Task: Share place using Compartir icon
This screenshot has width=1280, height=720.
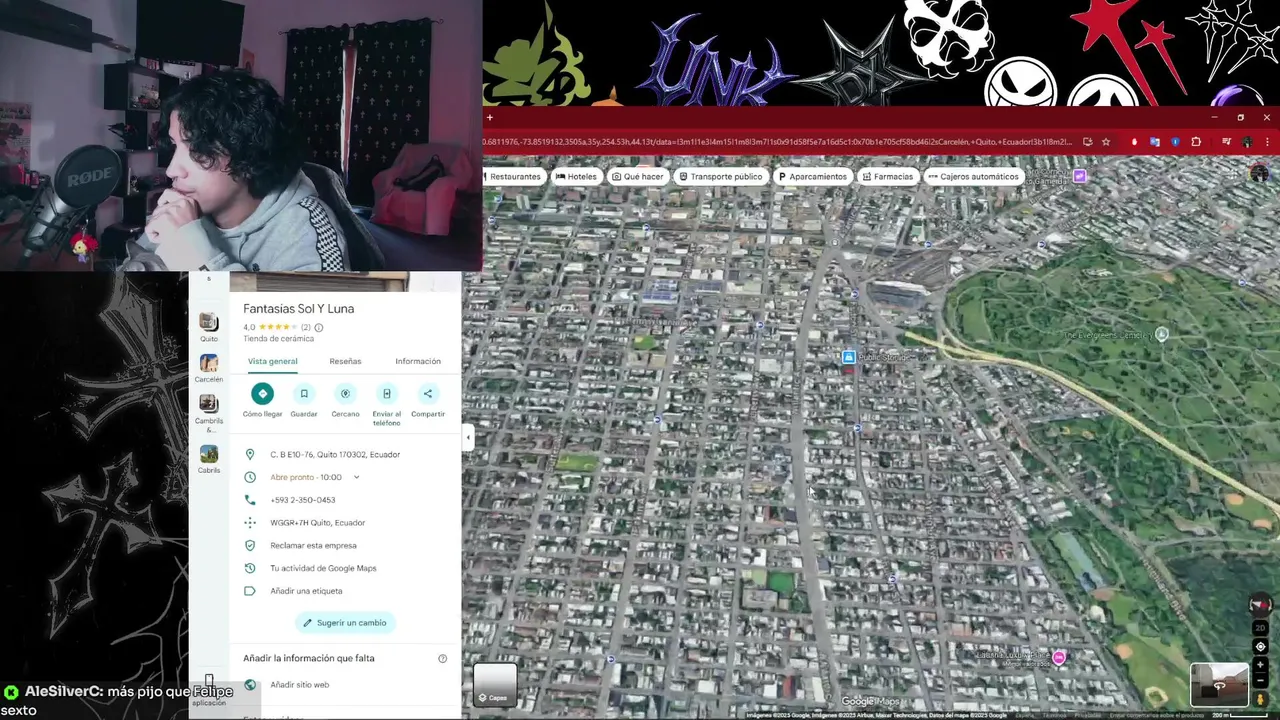Action: (428, 393)
